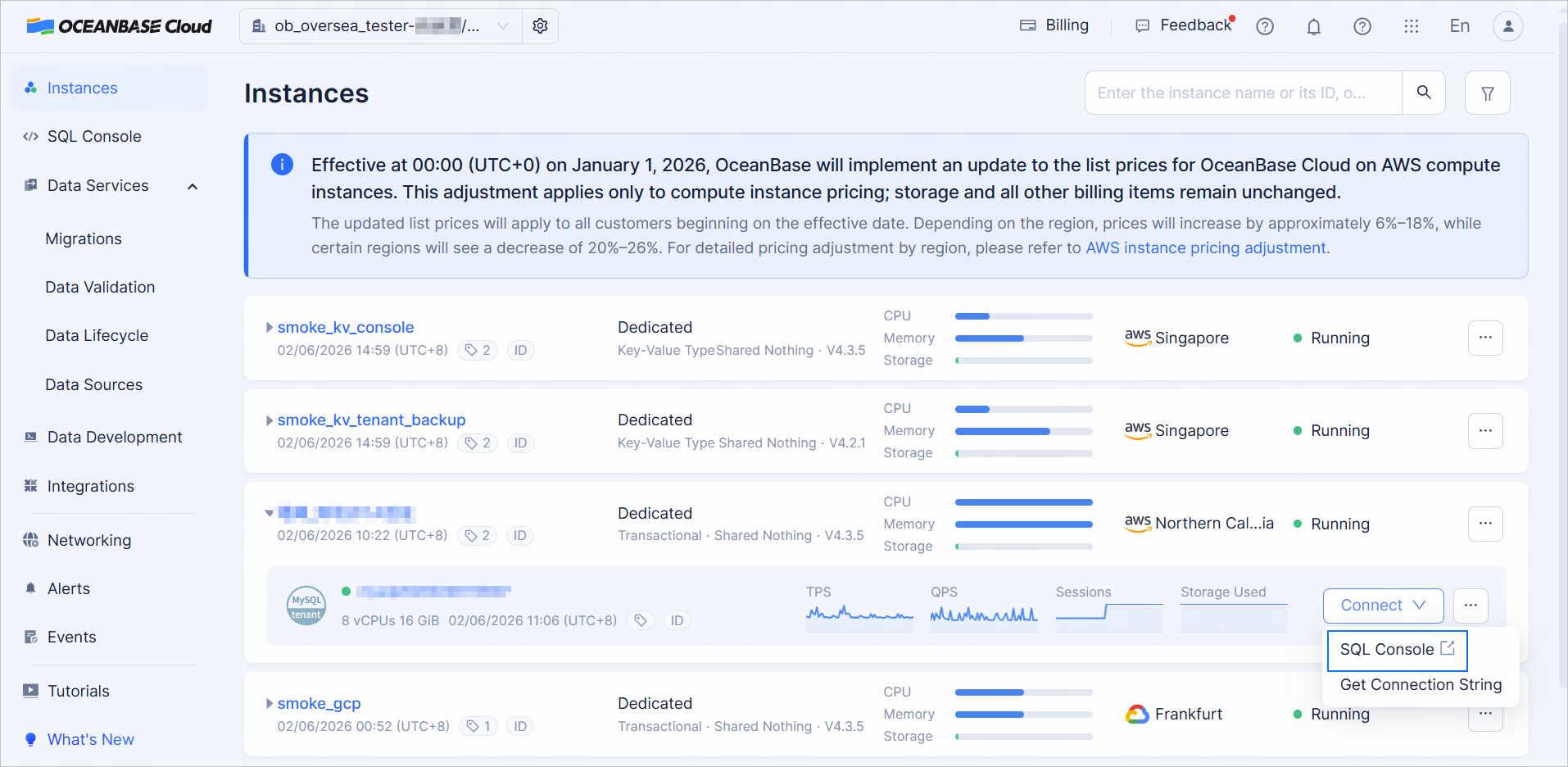Viewport: 1568px width, 767px height.
Task: Select SQL Console from Connect menu
Action: tap(1396, 650)
